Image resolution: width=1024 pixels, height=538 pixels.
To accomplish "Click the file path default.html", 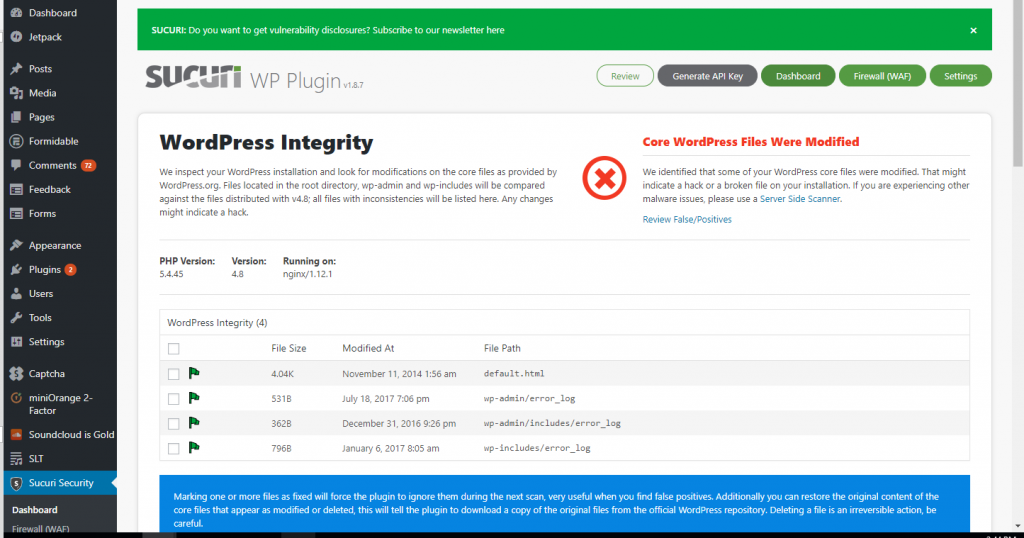I will click(x=514, y=374).
